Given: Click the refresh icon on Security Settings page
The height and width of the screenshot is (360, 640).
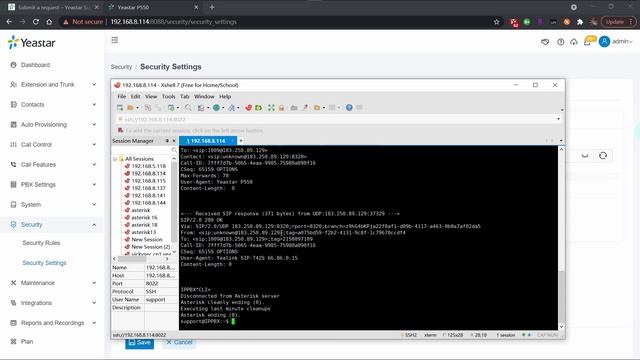Looking at the screenshot, I should pos(603,156).
